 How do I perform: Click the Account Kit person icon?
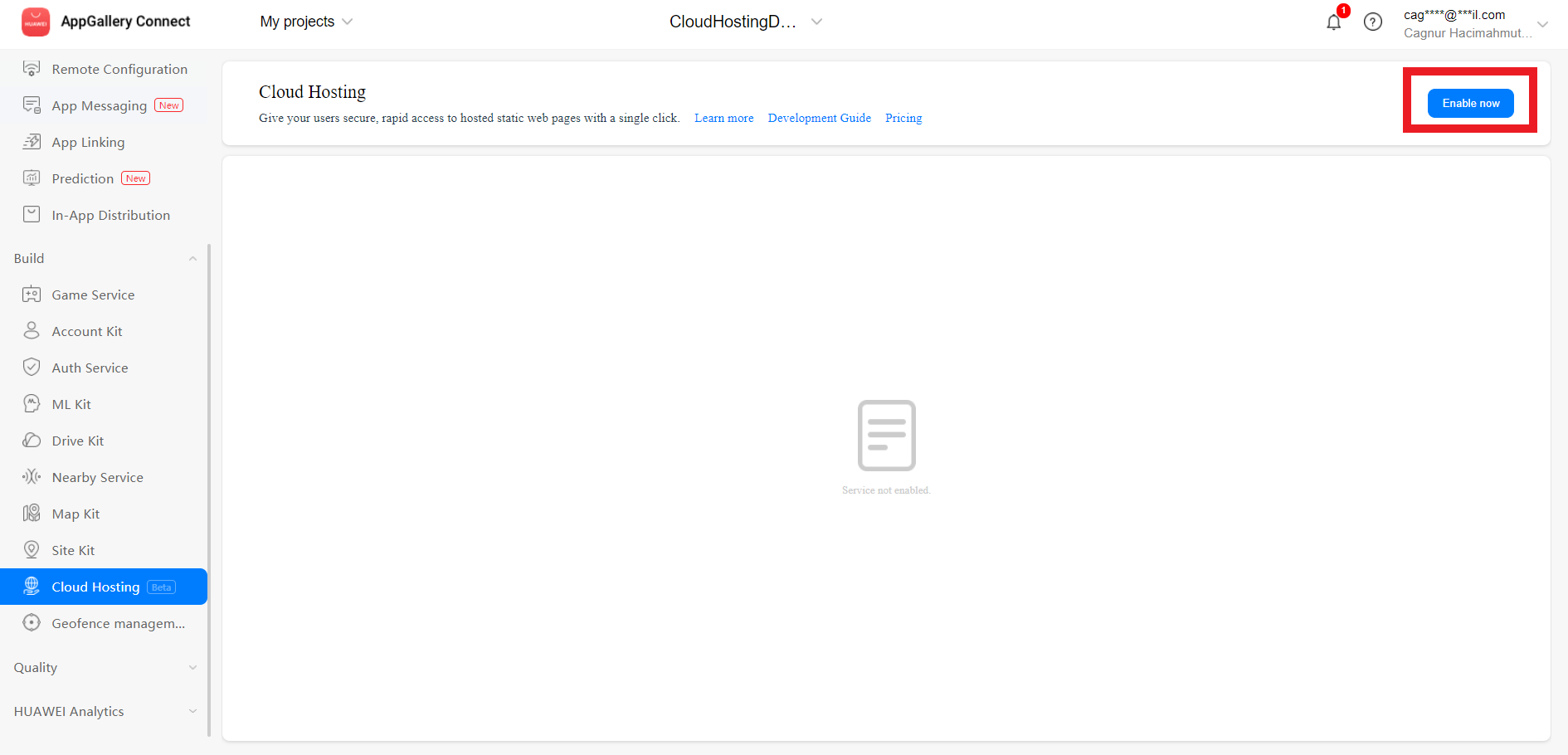[x=32, y=331]
